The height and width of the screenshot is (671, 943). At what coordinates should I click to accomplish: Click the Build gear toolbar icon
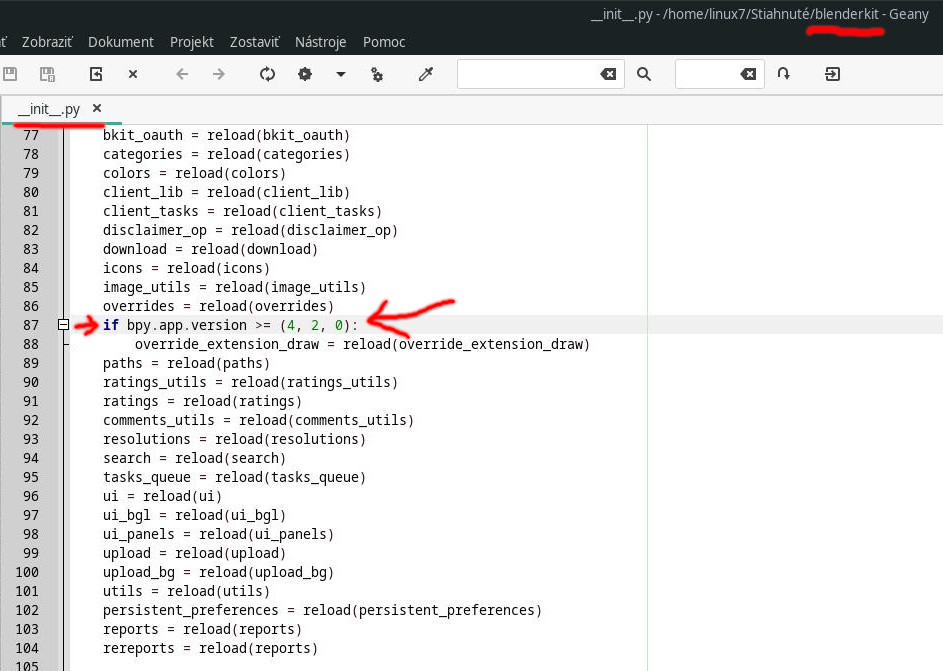(305, 74)
